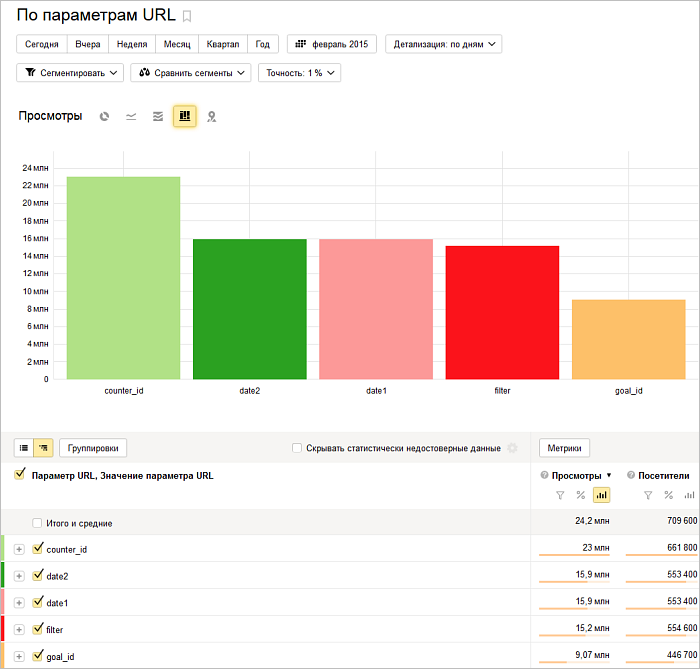
Task: Click the 554 600 visitors value
Action: [682, 628]
